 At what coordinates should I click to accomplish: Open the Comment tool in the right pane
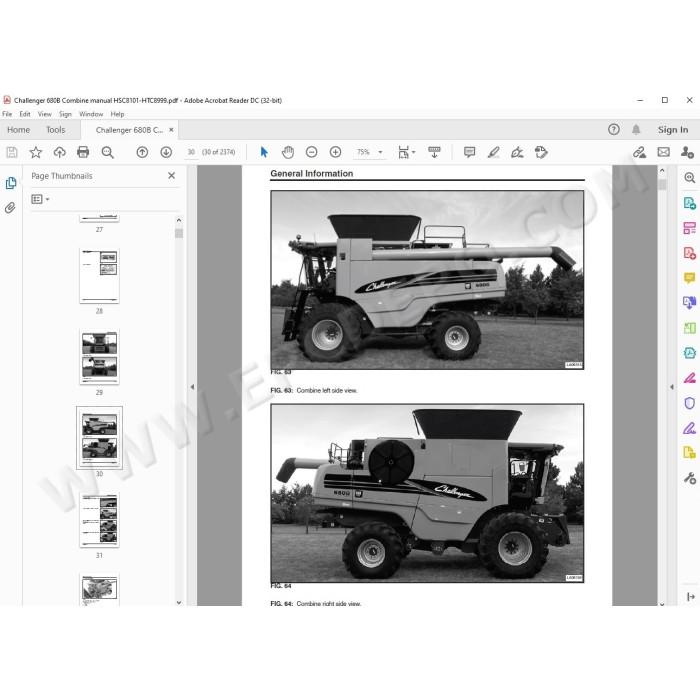pyautogui.click(x=689, y=278)
